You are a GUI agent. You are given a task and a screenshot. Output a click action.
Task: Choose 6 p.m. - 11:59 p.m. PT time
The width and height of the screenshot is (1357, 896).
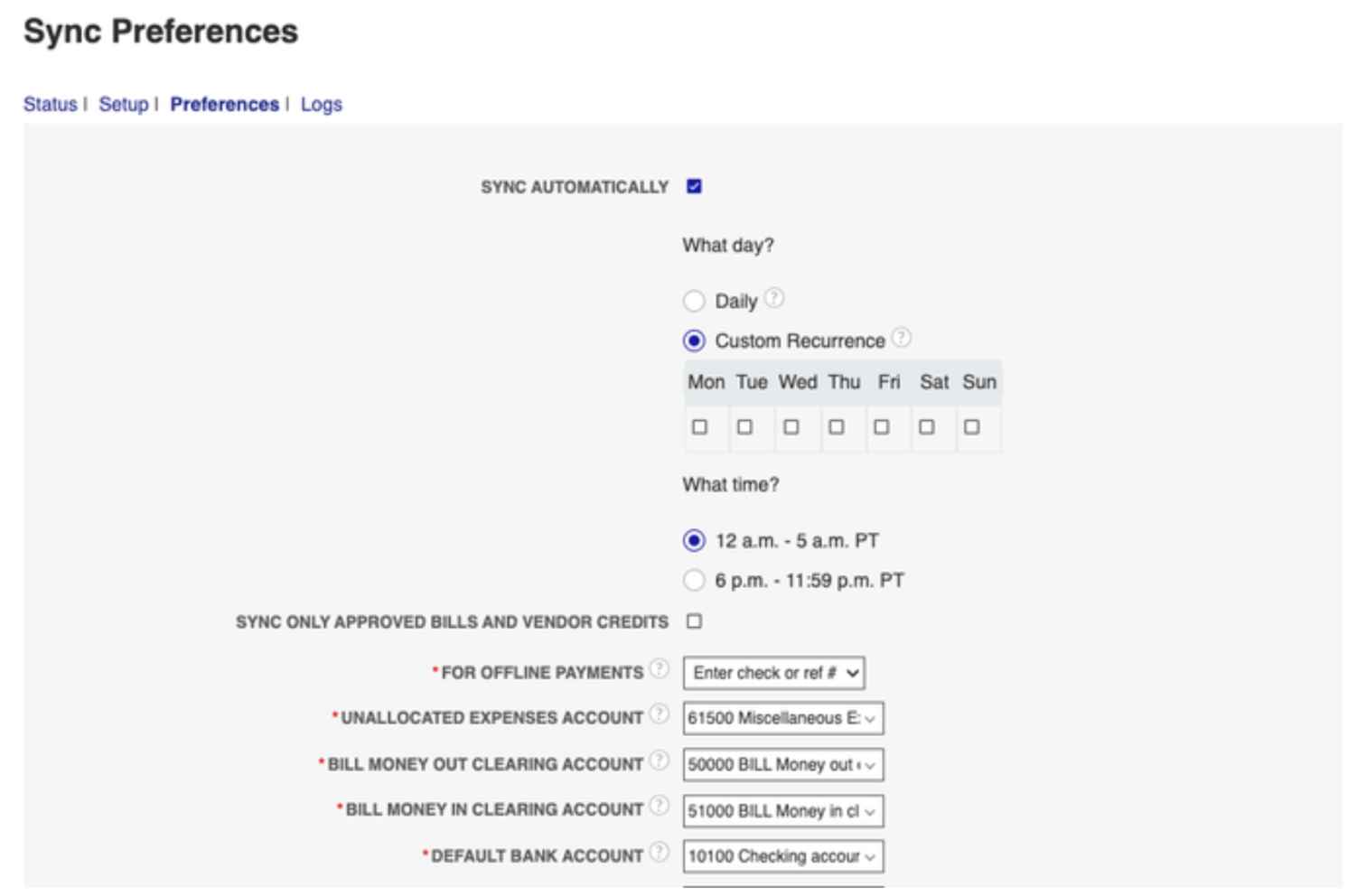coord(694,580)
